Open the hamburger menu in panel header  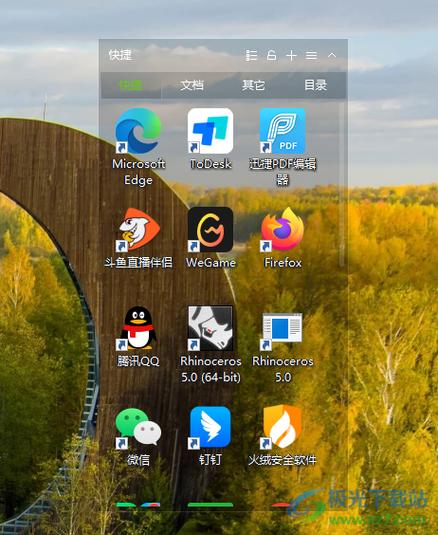pos(311,55)
